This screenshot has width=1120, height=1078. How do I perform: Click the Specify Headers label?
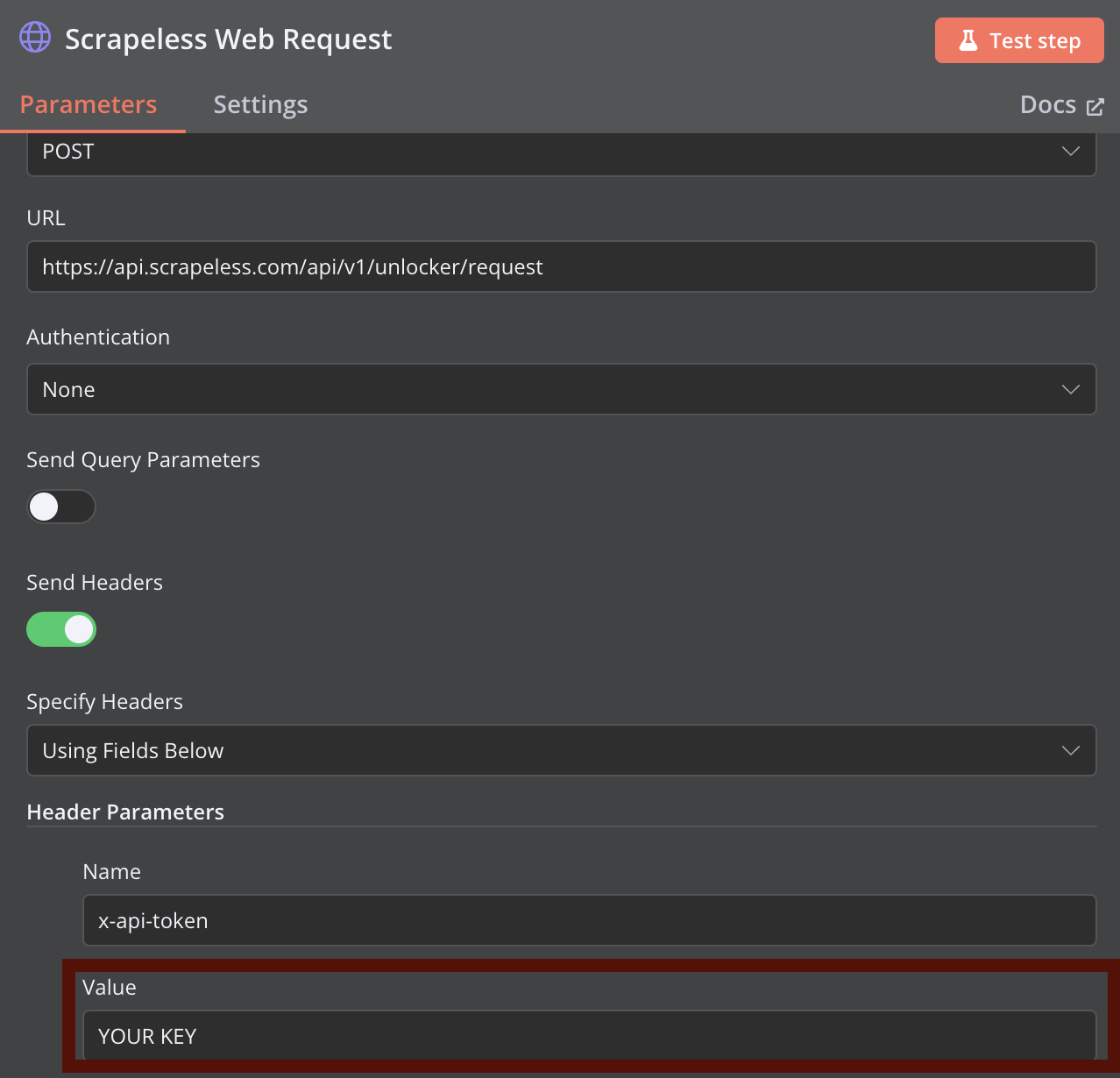coord(105,702)
